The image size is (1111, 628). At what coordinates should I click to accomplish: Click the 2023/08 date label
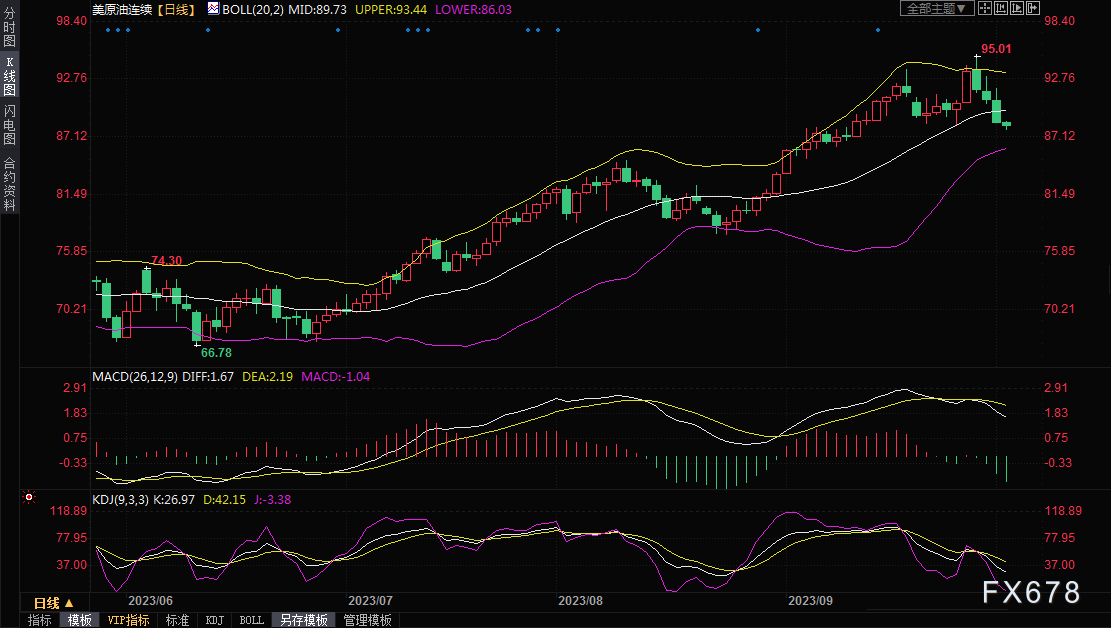point(580,600)
